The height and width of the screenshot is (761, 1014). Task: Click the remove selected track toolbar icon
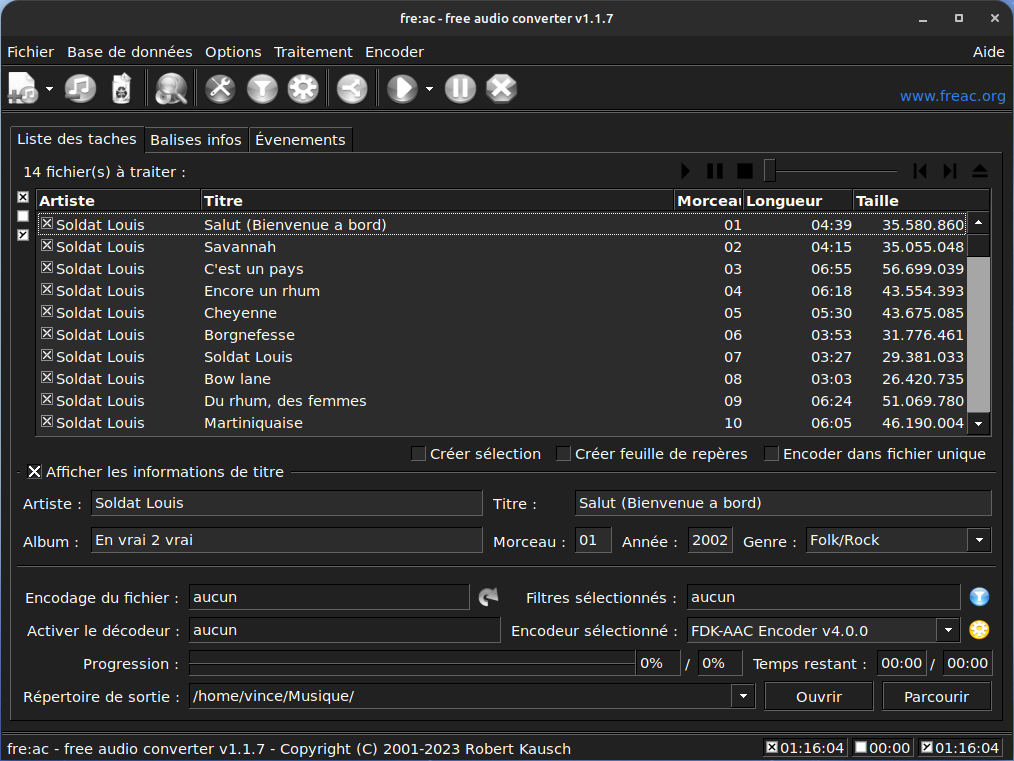click(x=80, y=89)
